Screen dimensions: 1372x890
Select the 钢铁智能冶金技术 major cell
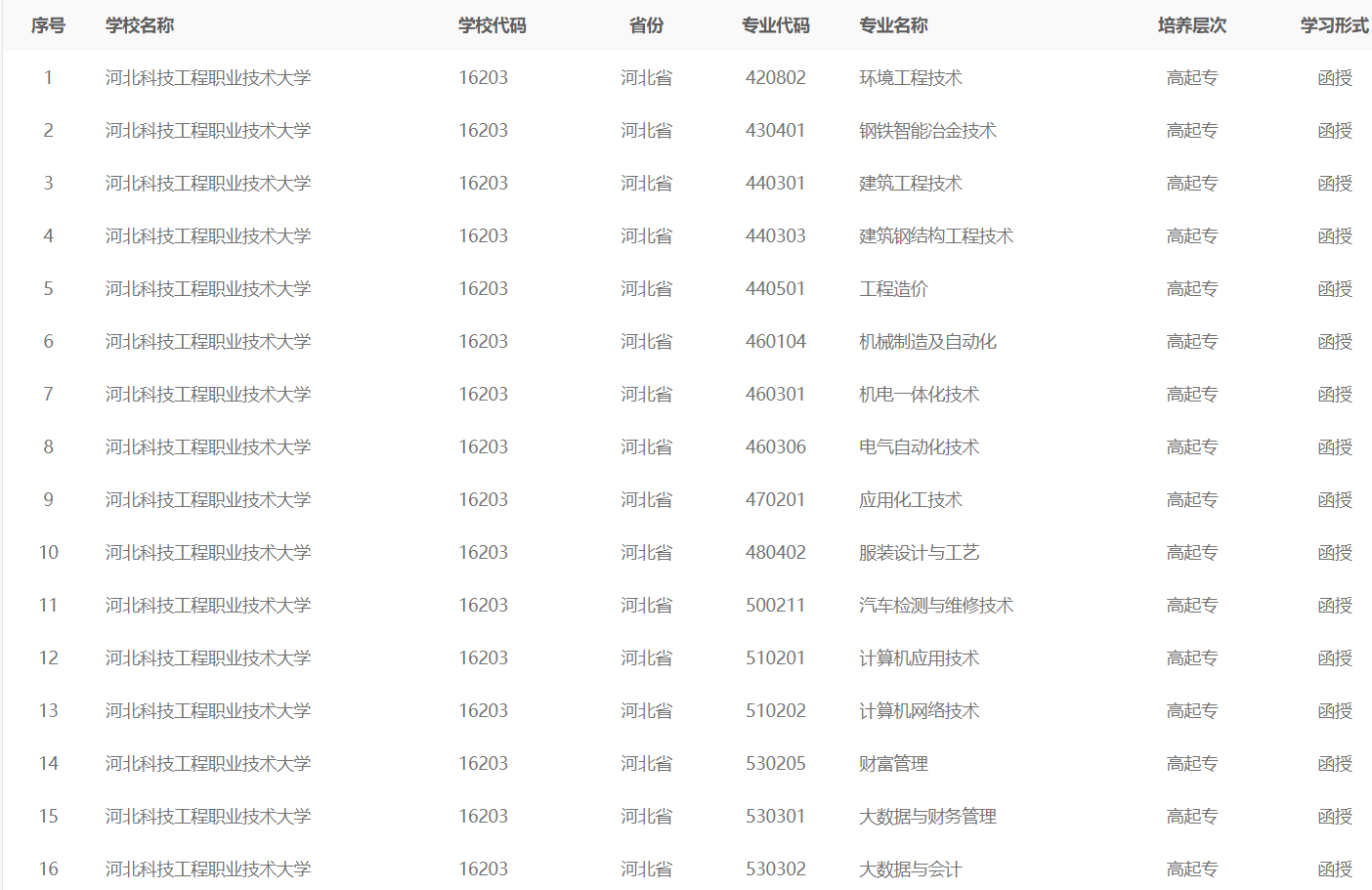(x=927, y=131)
